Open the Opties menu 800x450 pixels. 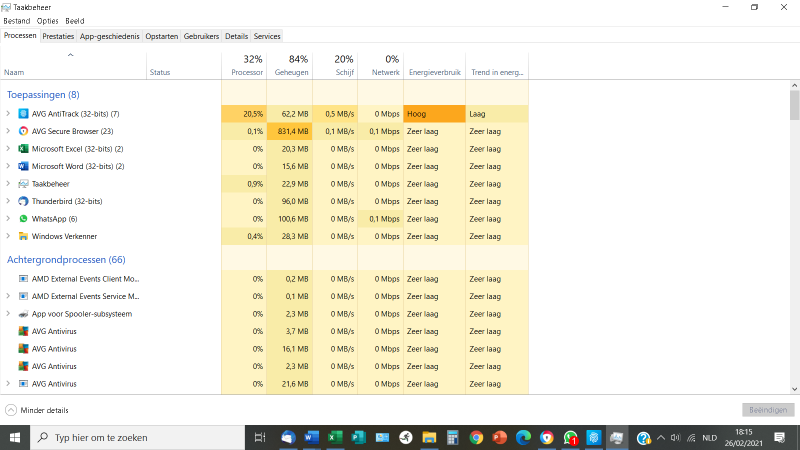[x=47, y=20]
